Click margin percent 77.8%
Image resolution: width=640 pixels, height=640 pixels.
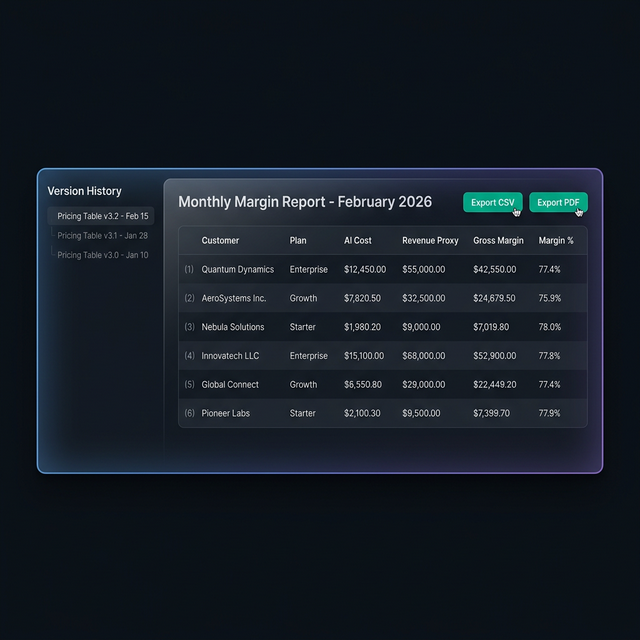tap(549, 356)
